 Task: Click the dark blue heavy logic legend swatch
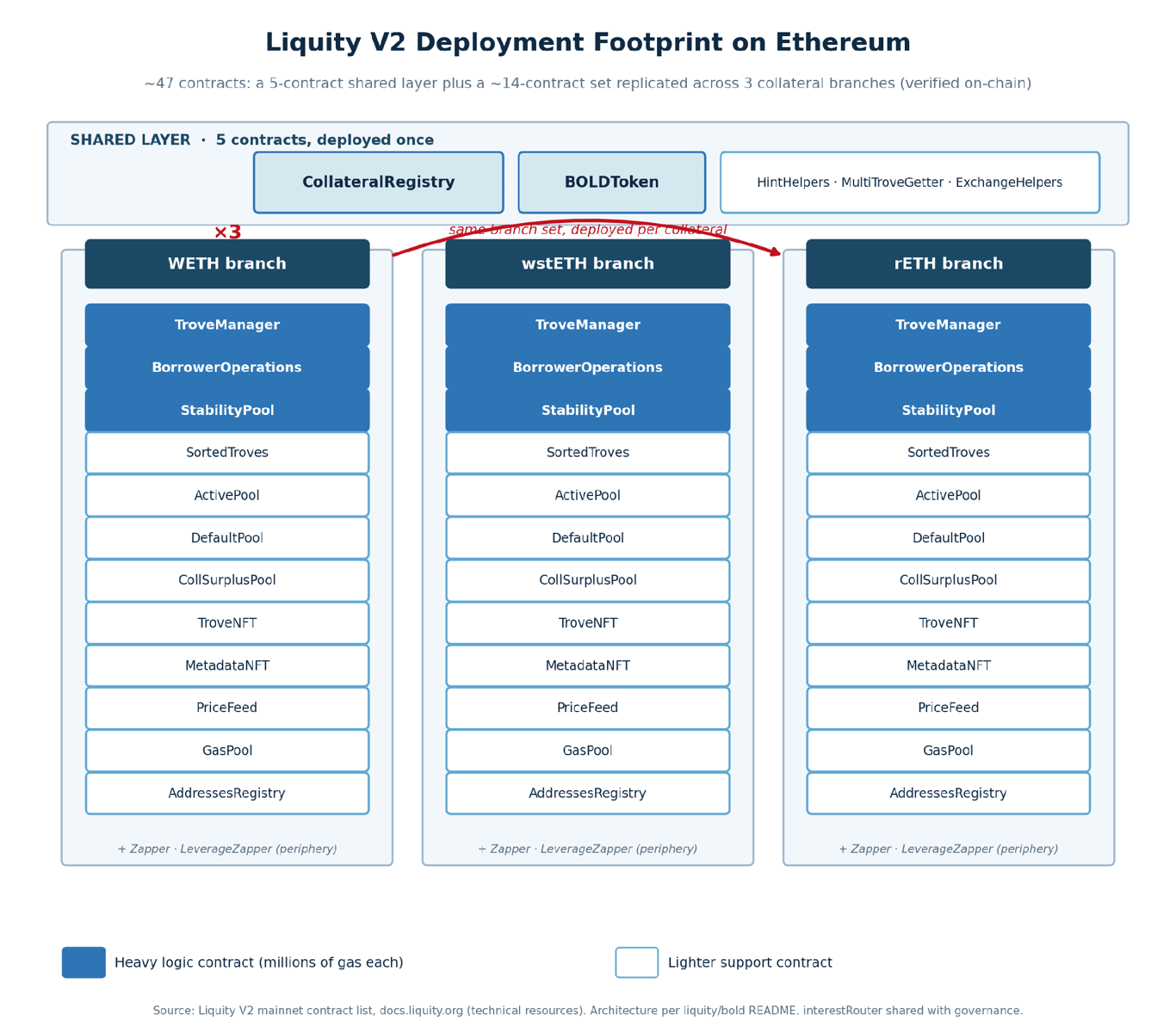(84, 962)
